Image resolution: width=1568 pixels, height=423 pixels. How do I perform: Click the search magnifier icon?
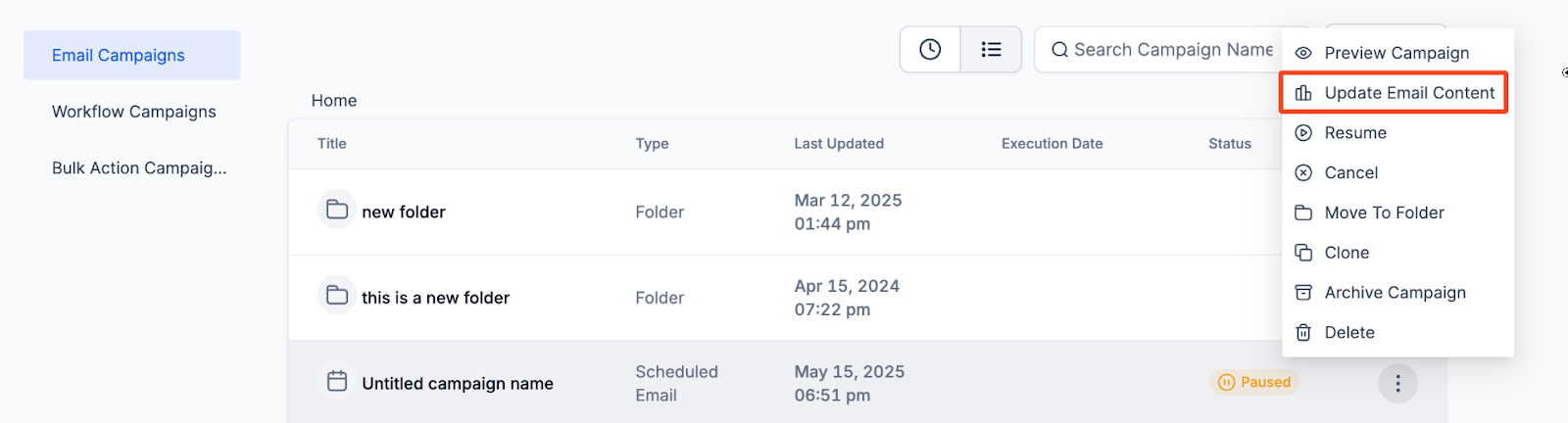[1059, 50]
